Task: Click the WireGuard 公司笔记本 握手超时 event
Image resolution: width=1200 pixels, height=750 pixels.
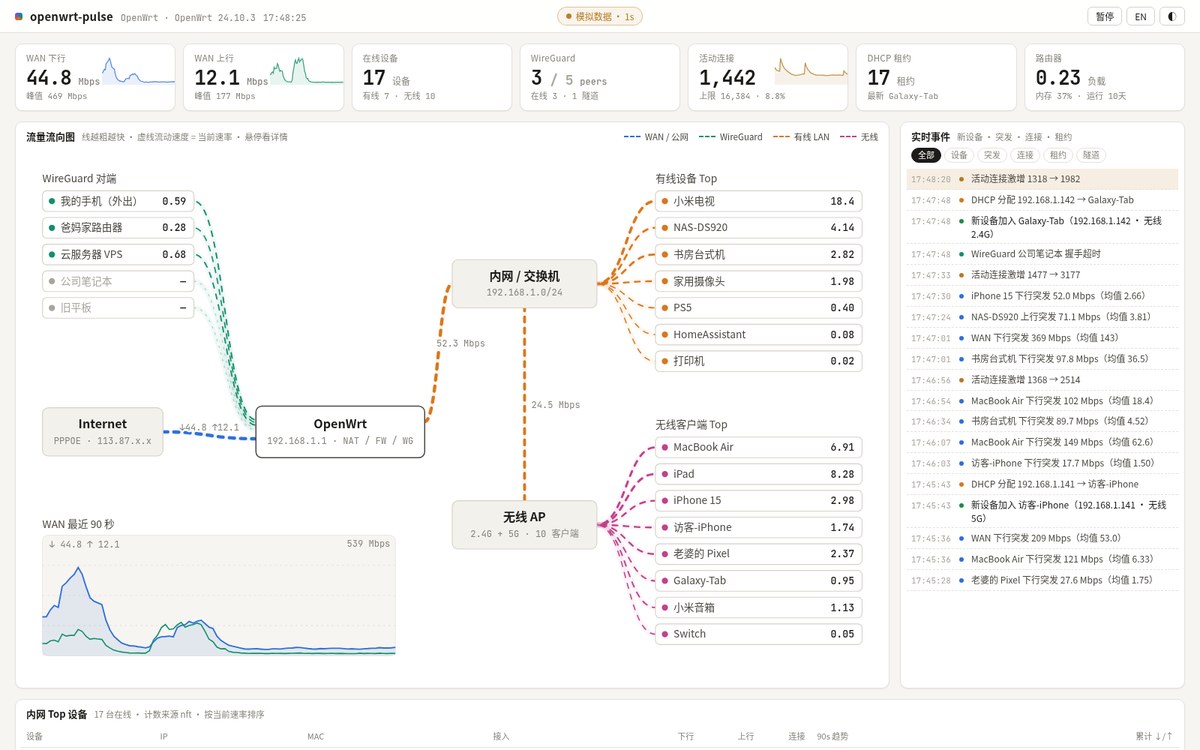Action: (1042, 254)
